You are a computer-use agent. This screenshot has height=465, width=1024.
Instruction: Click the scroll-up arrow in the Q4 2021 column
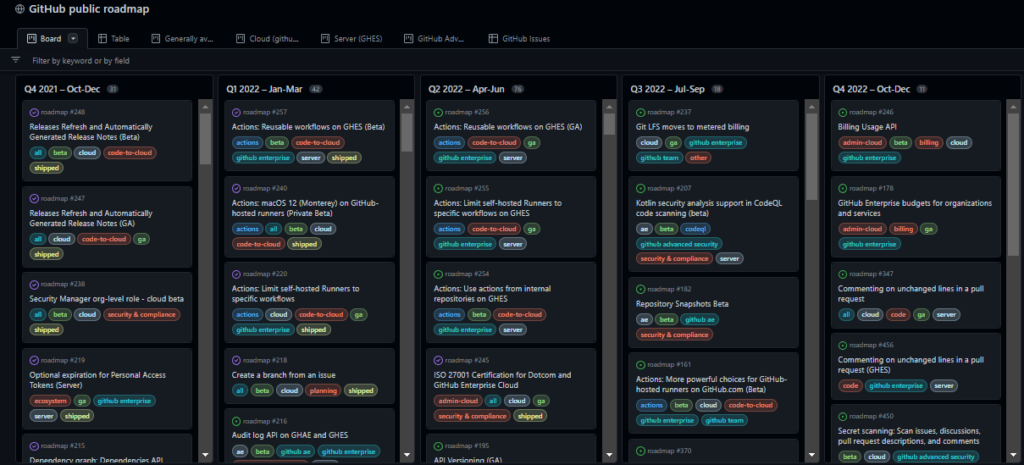205,106
